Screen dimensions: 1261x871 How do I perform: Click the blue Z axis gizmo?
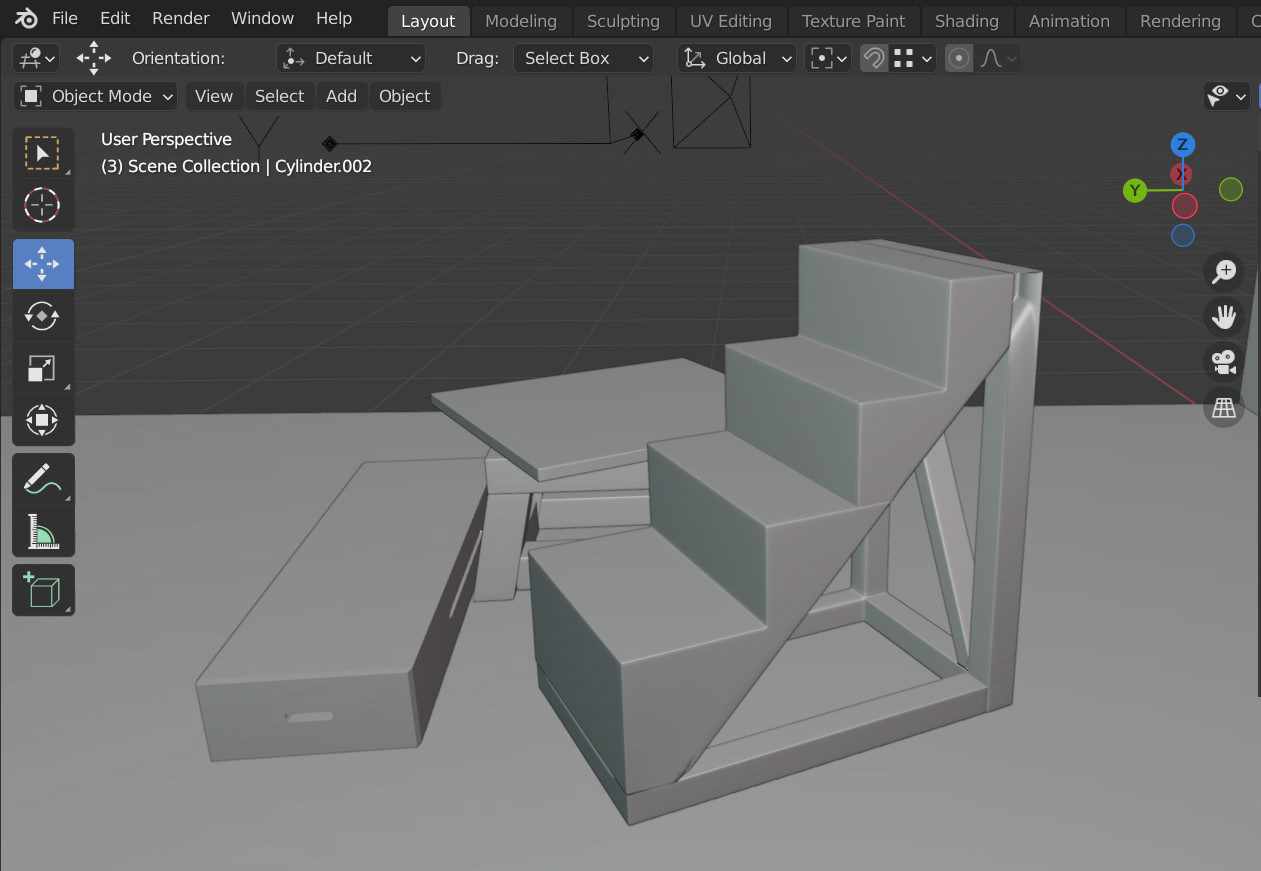tap(1183, 145)
